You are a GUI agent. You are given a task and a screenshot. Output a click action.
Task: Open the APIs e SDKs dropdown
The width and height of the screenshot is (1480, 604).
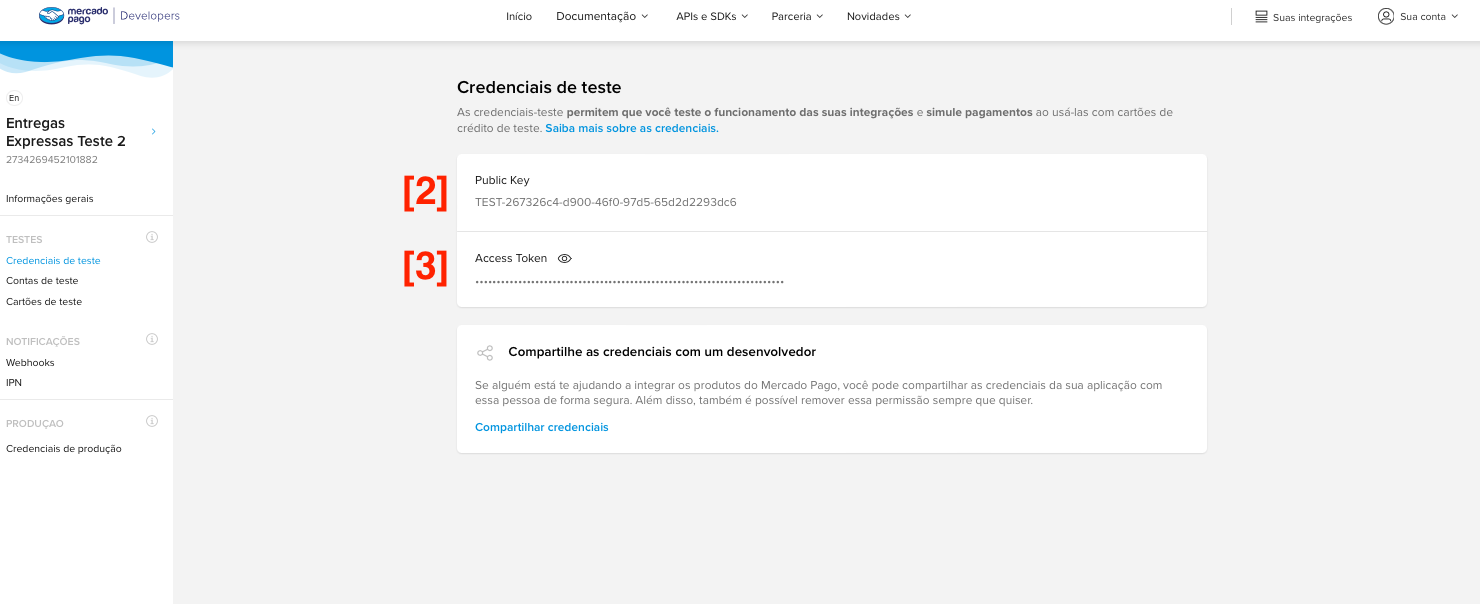(x=712, y=17)
